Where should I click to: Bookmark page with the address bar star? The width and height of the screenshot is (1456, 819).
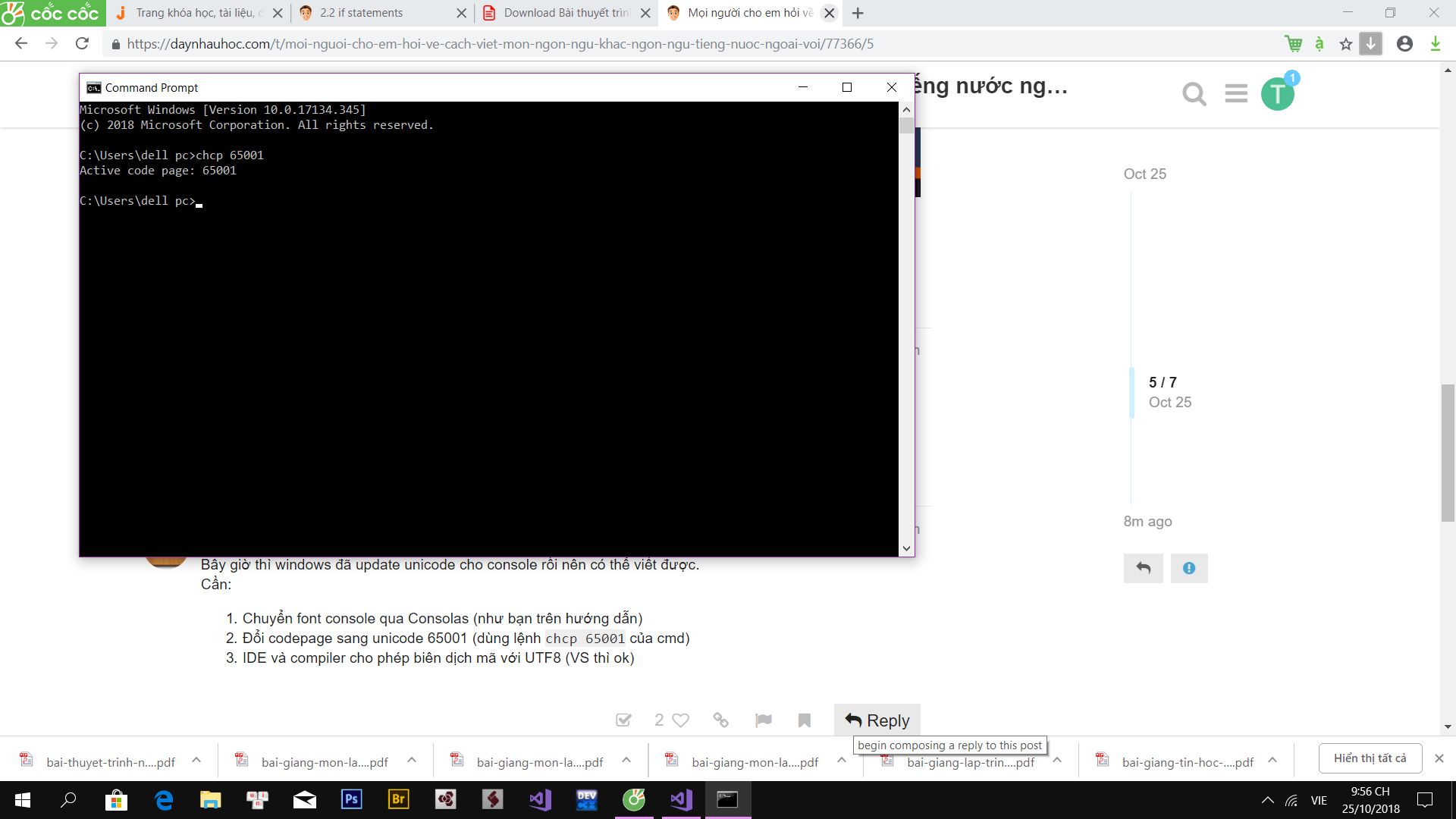click(1345, 44)
